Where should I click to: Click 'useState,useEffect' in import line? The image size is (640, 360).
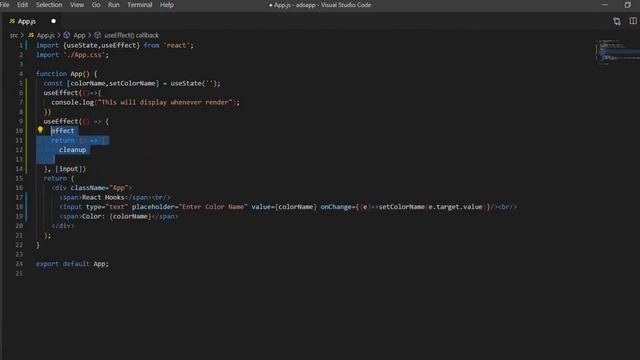point(101,45)
